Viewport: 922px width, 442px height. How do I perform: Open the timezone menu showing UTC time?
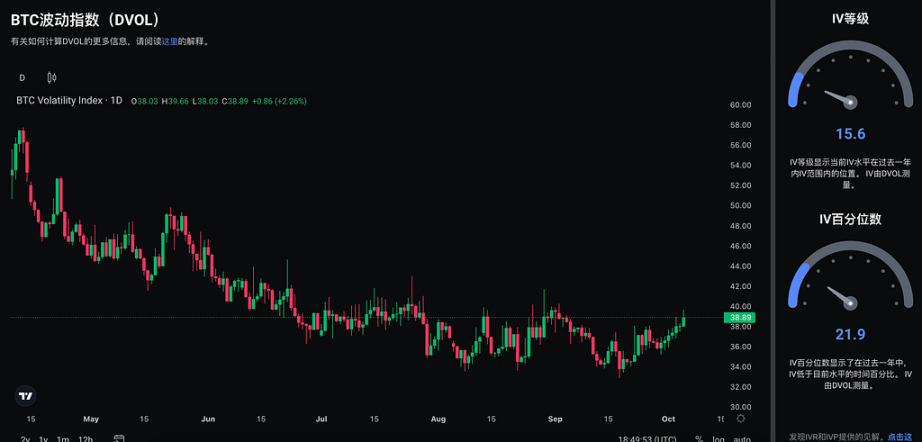click(x=645, y=439)
